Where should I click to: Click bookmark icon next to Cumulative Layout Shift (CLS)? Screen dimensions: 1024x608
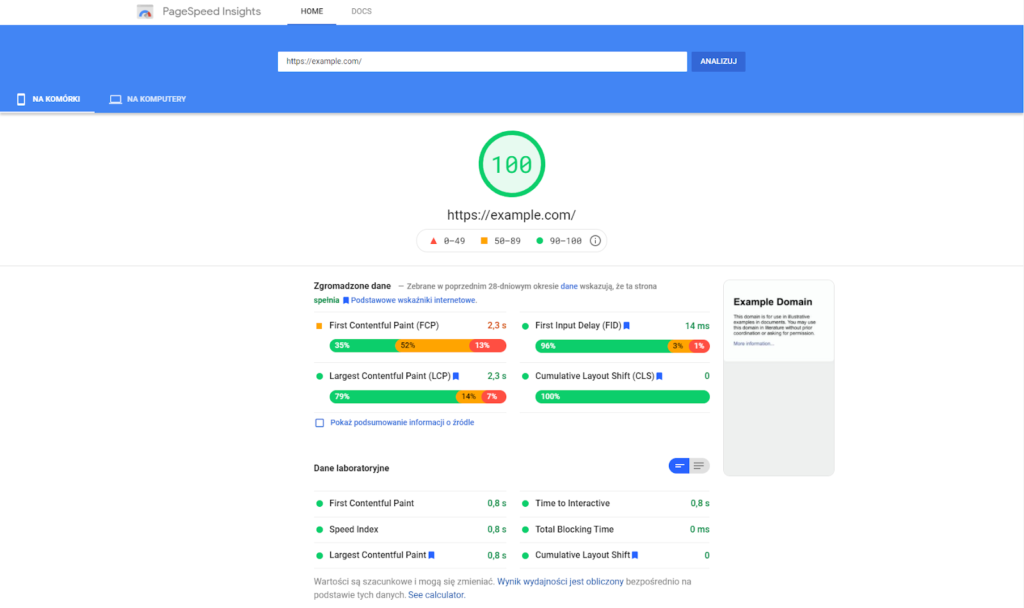coord(659,377)
